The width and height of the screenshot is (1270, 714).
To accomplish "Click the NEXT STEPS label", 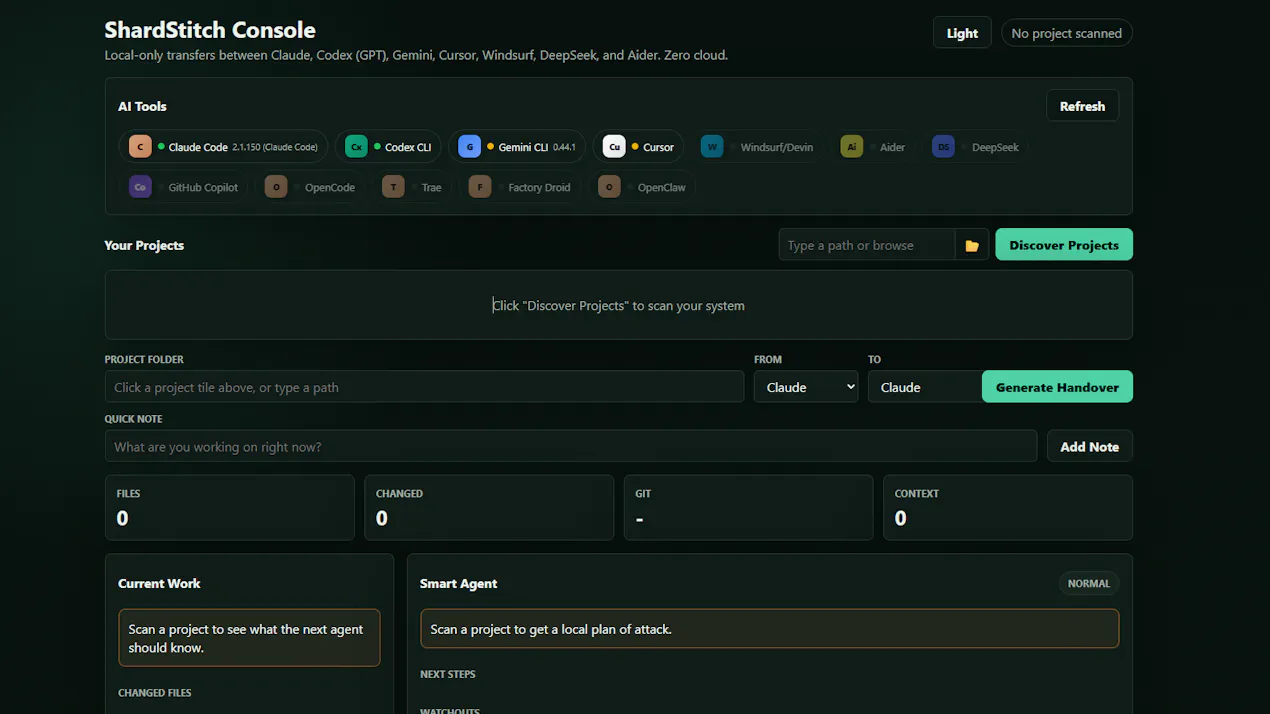I will tap(448, 674).
